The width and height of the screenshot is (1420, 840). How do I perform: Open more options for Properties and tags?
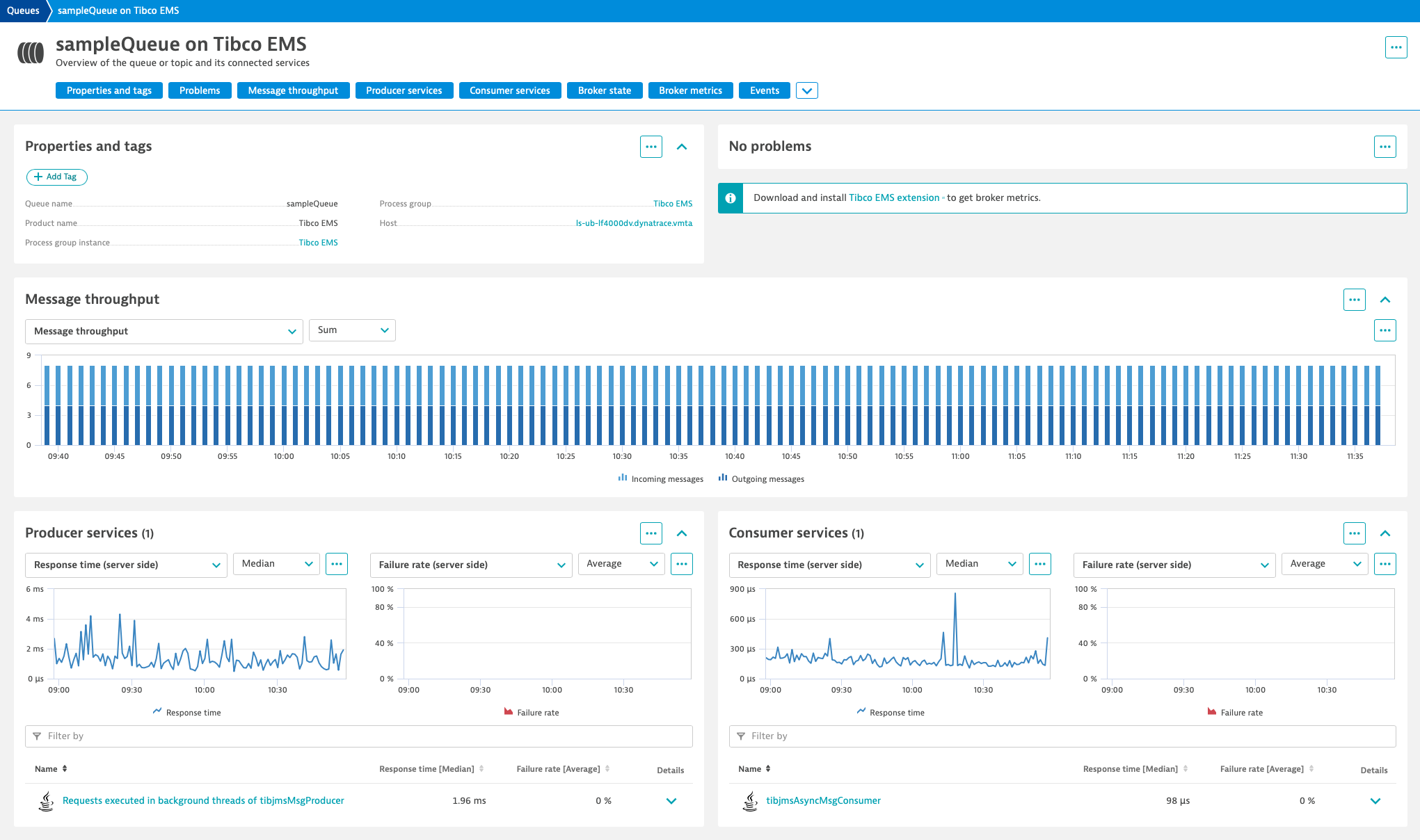coord(651,147)
